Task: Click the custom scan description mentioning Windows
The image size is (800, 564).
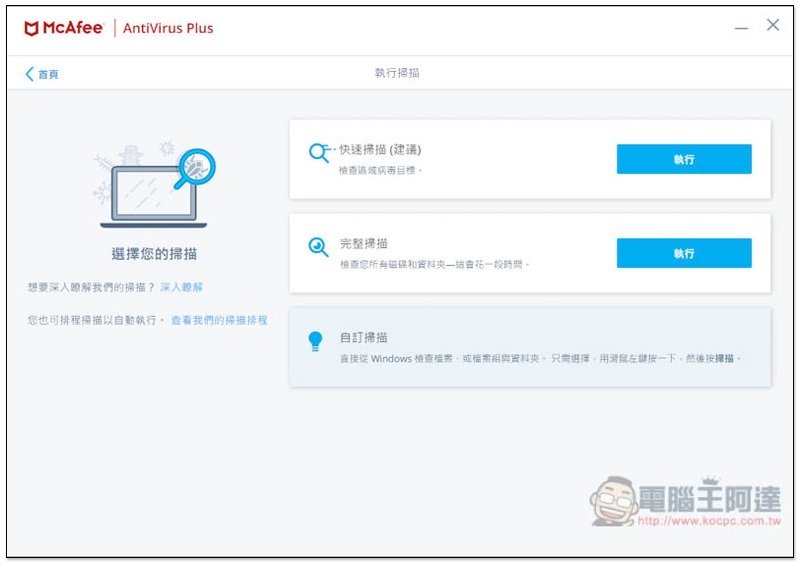Action: coord(540,359)
